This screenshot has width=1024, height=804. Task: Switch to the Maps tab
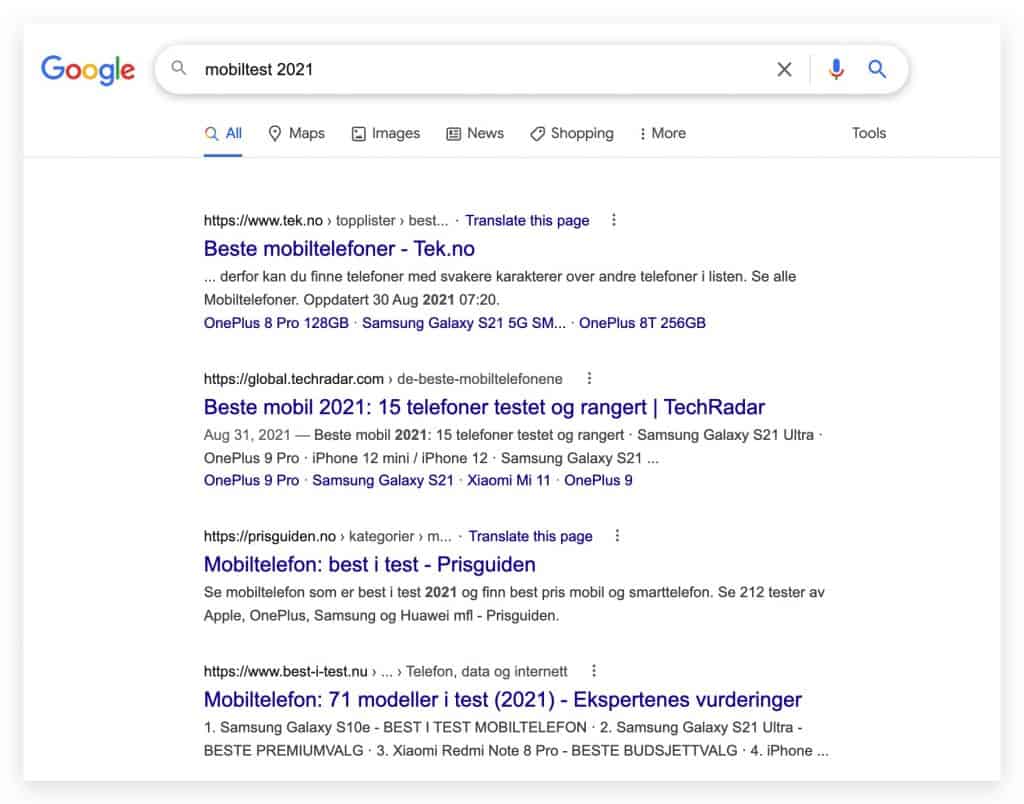tap(296, 133)
